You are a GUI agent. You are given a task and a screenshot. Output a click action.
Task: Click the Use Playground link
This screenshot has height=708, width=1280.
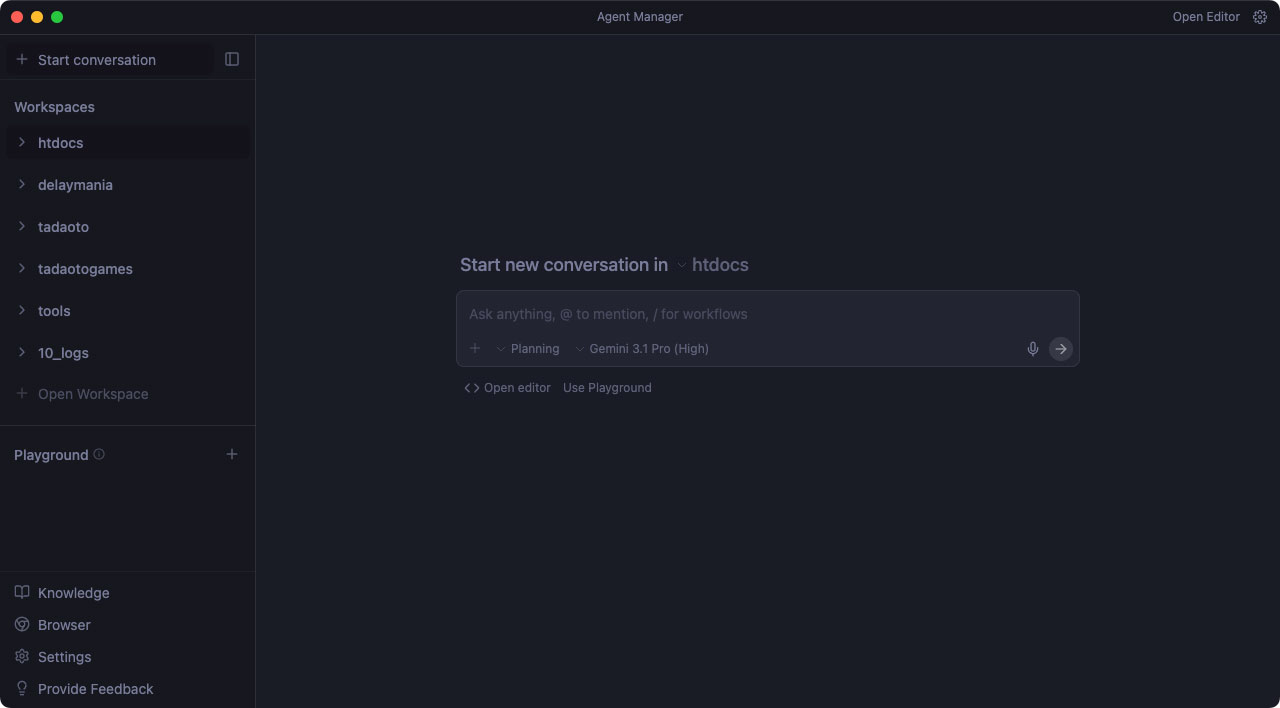pyautogui.click(x=607, y=388)
